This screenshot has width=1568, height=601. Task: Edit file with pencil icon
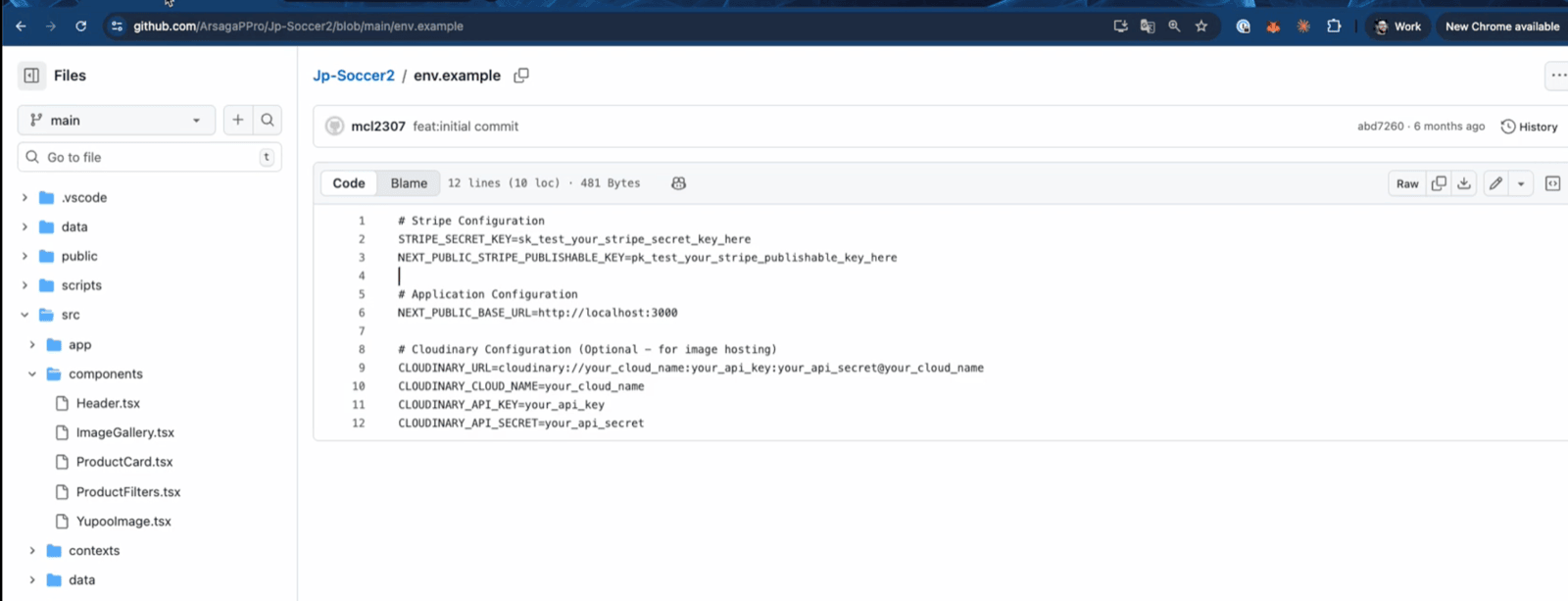click(x=1495, y=183)
